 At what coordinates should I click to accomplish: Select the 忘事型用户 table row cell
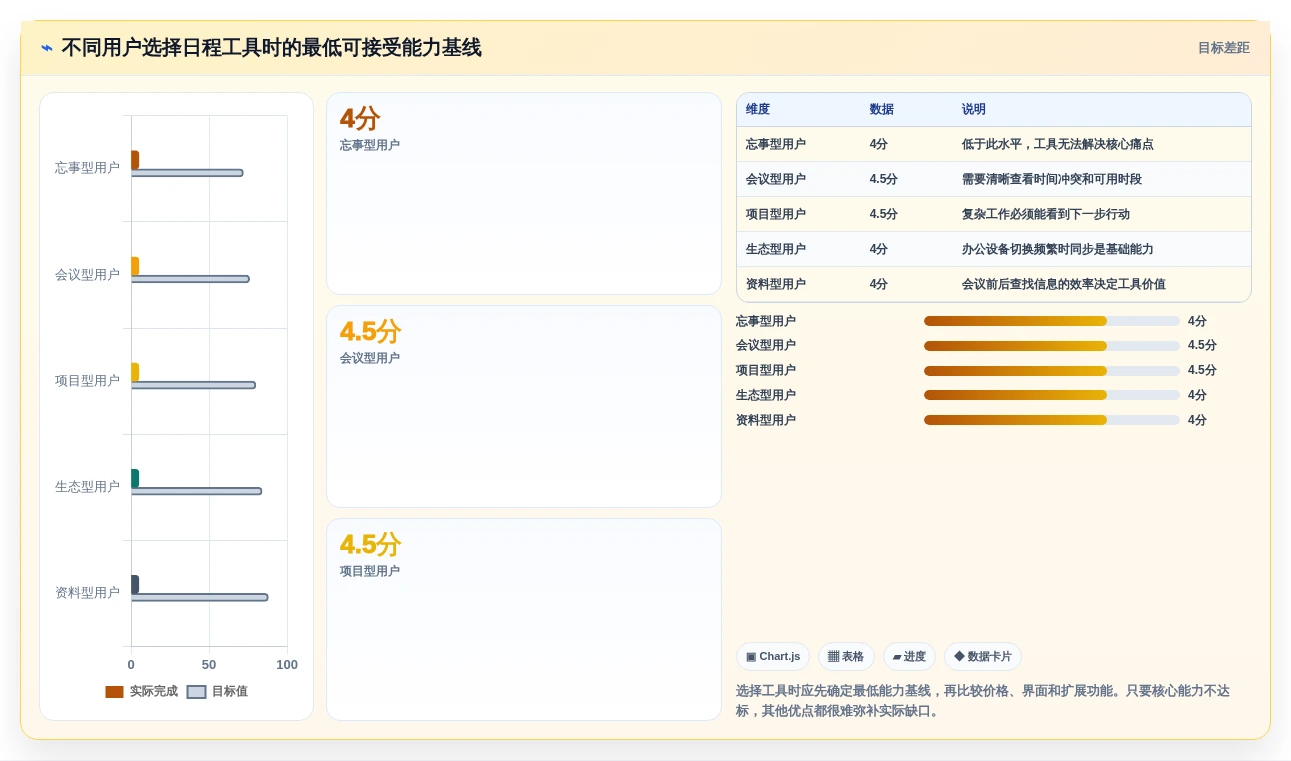[x=776, y=144]
